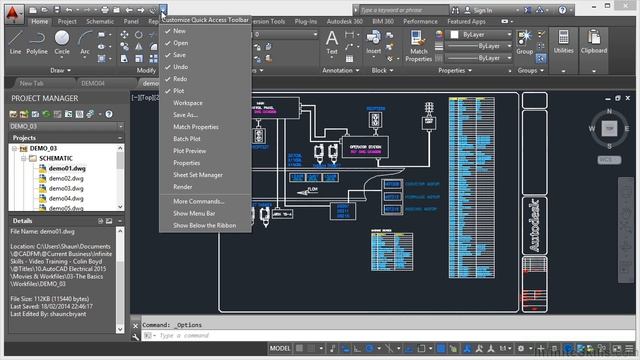
Task: Click the Plot printer icon in quick access toolbar
Action: 105,10
